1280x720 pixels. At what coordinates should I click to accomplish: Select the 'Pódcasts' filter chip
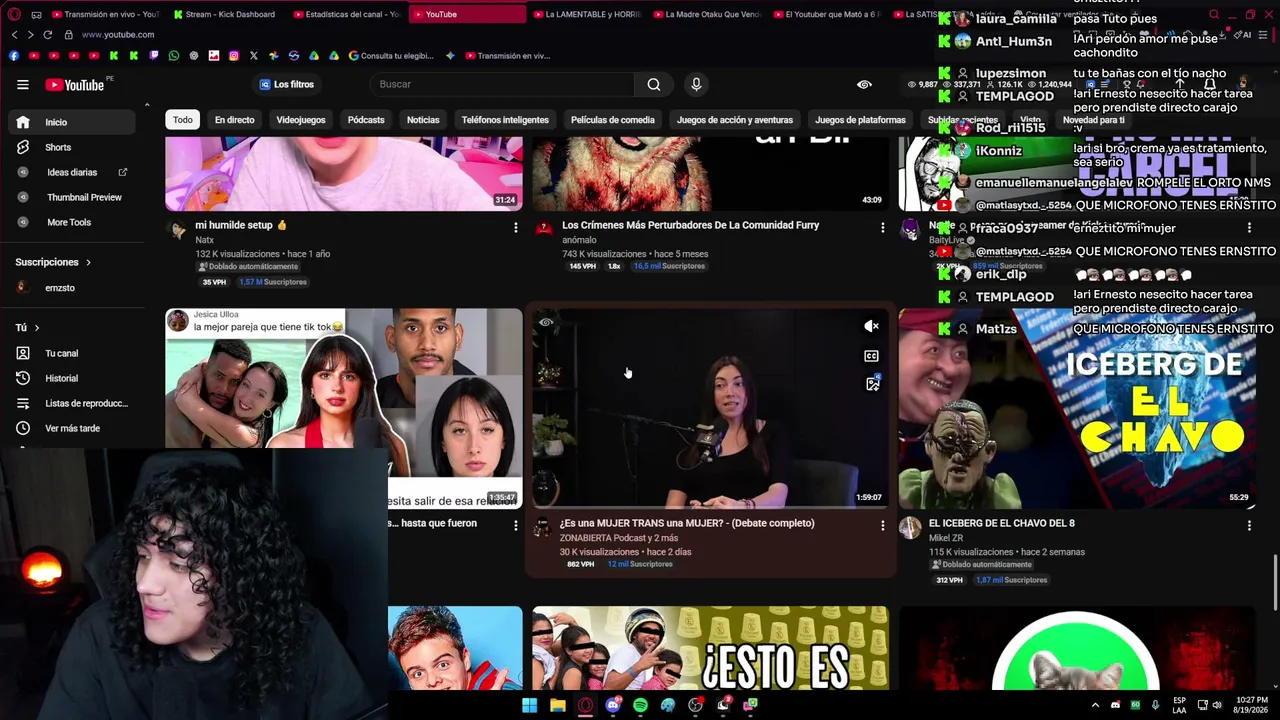tap(366, 120)
